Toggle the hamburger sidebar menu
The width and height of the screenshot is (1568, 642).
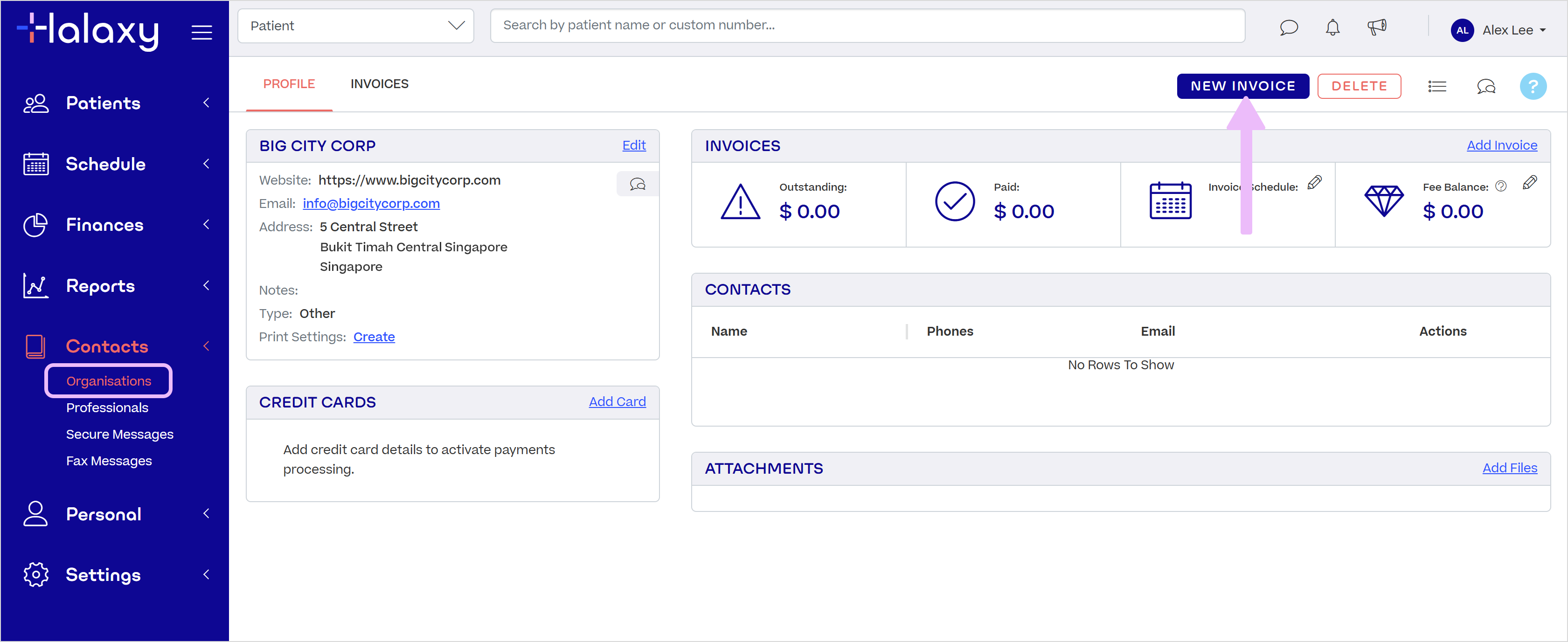point(201,32)
